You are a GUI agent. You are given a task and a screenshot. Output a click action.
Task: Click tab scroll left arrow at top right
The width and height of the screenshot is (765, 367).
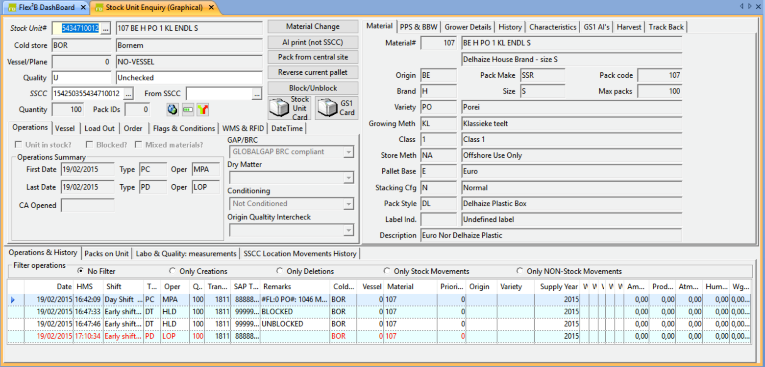click(742, 6)
